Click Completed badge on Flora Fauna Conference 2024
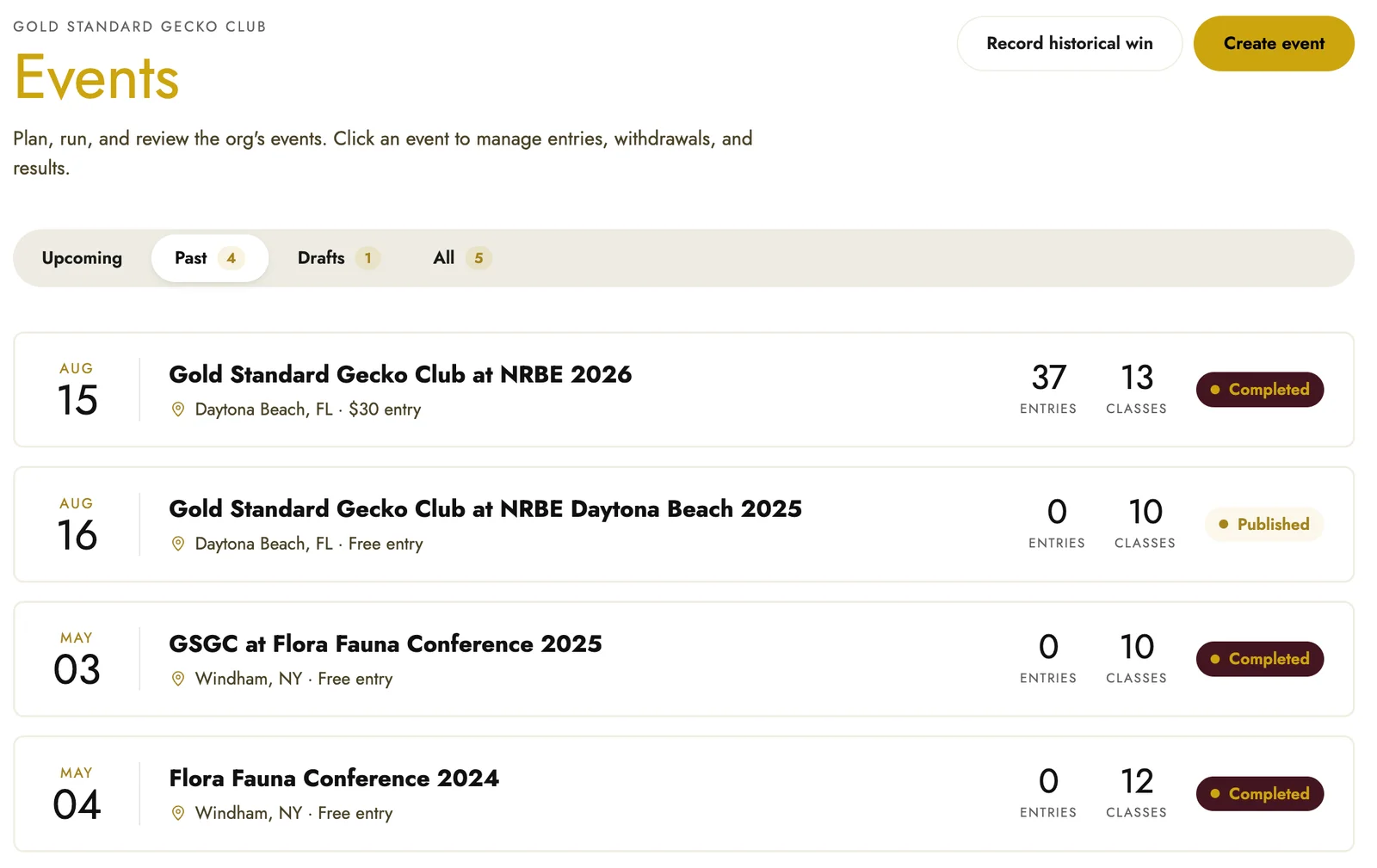This screenshot has height=868, width=1377. click(x=1260, y=793)
